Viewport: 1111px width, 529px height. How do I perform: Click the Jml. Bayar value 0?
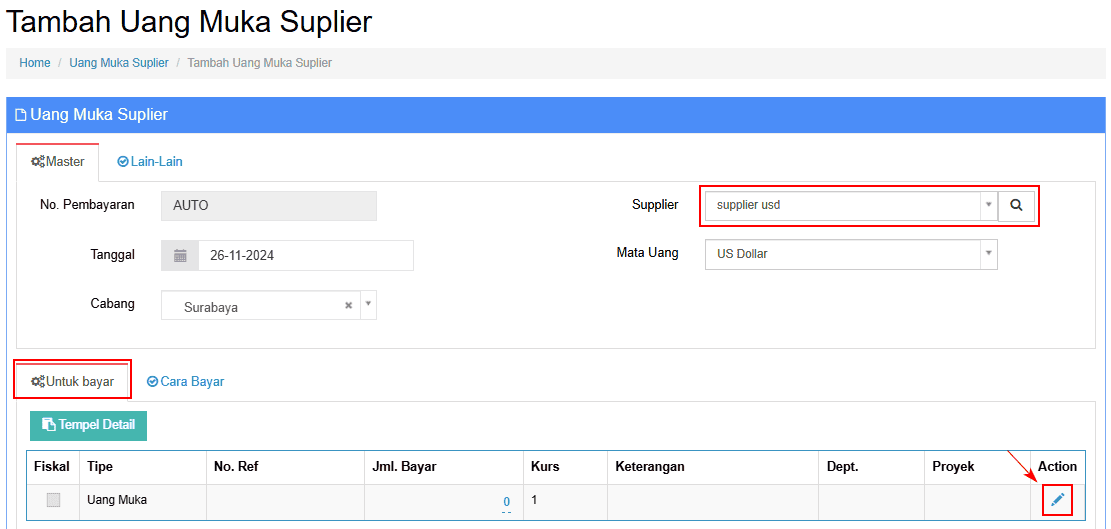(x=506, y=502)
